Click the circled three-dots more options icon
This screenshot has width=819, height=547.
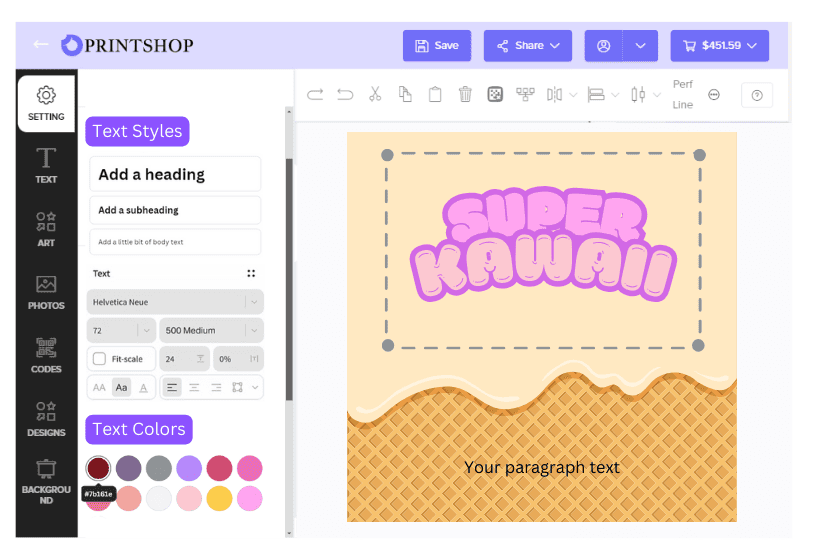point(713,95)
